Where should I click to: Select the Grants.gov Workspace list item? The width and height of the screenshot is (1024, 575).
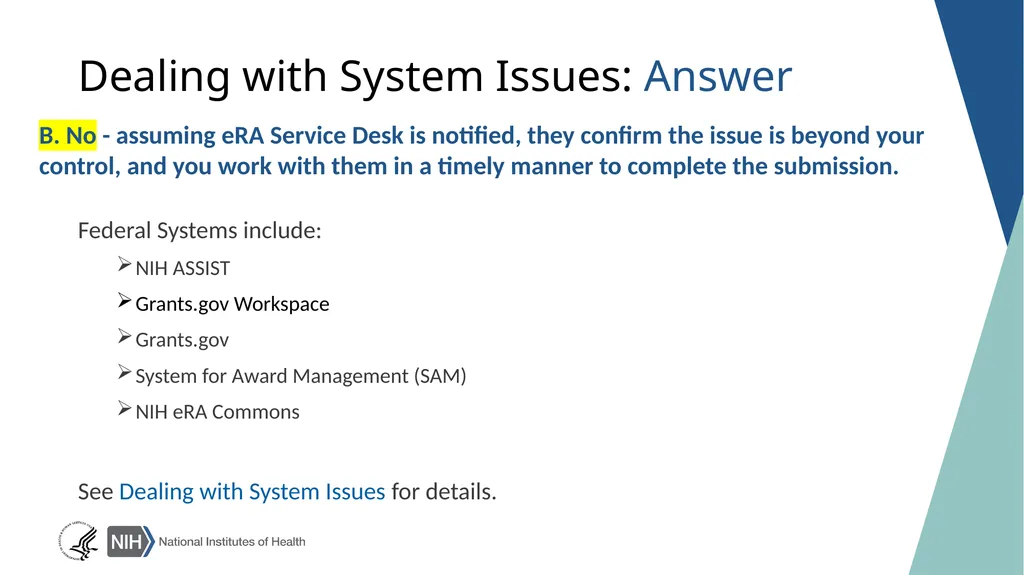point(232,304)
